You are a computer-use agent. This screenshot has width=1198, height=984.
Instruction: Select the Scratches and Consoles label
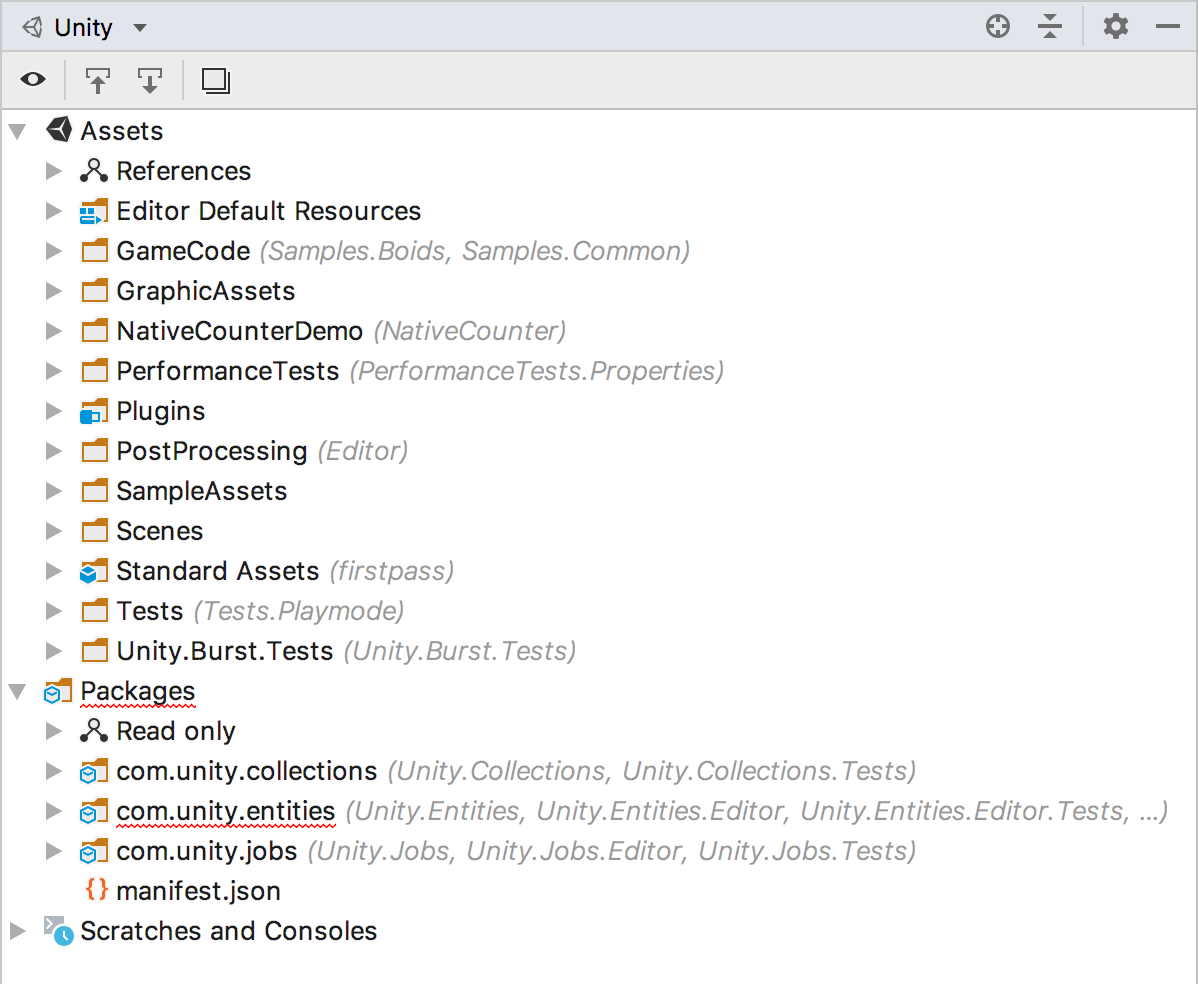pos(228,931)
